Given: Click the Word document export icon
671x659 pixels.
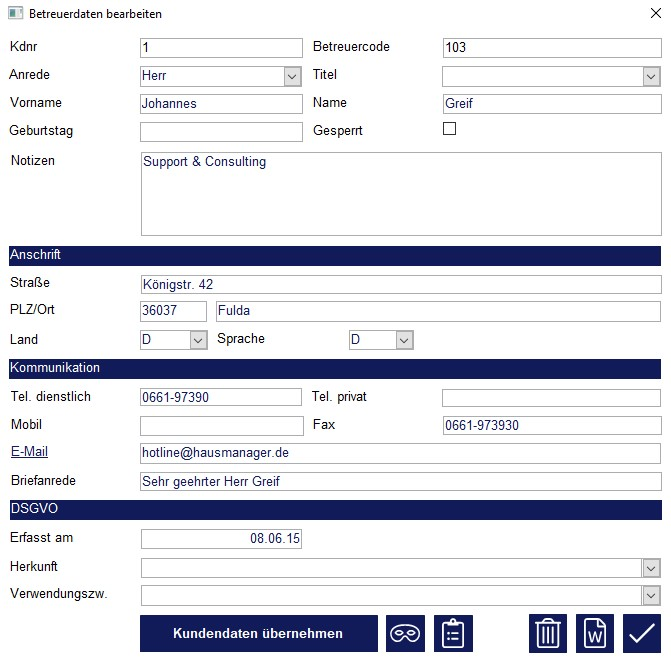Looking at the screenshot, I should point(595,634).
